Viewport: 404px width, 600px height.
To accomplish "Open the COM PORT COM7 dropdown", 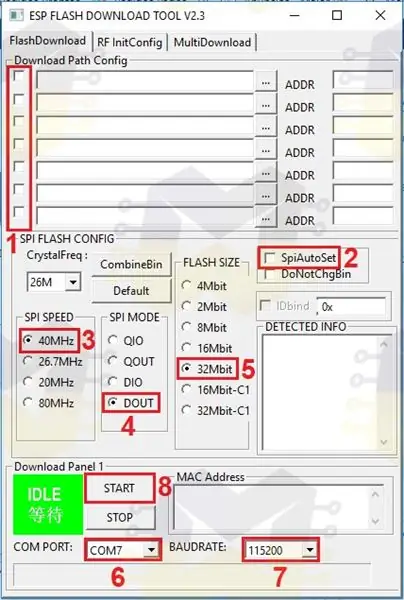I will click(x=152, y=550).
